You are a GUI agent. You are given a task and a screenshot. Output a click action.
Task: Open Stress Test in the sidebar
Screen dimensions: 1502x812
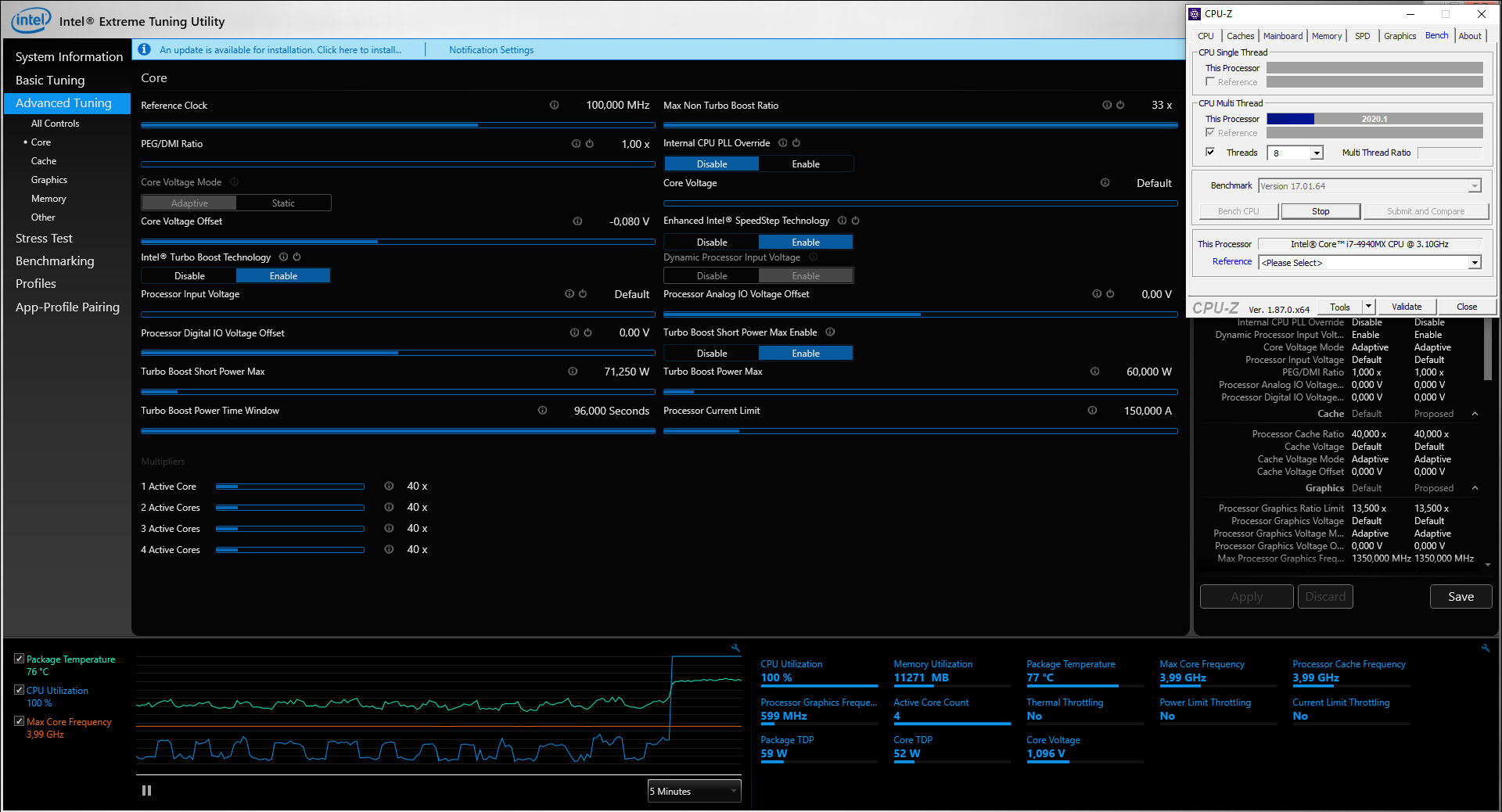tap(44, 239)
